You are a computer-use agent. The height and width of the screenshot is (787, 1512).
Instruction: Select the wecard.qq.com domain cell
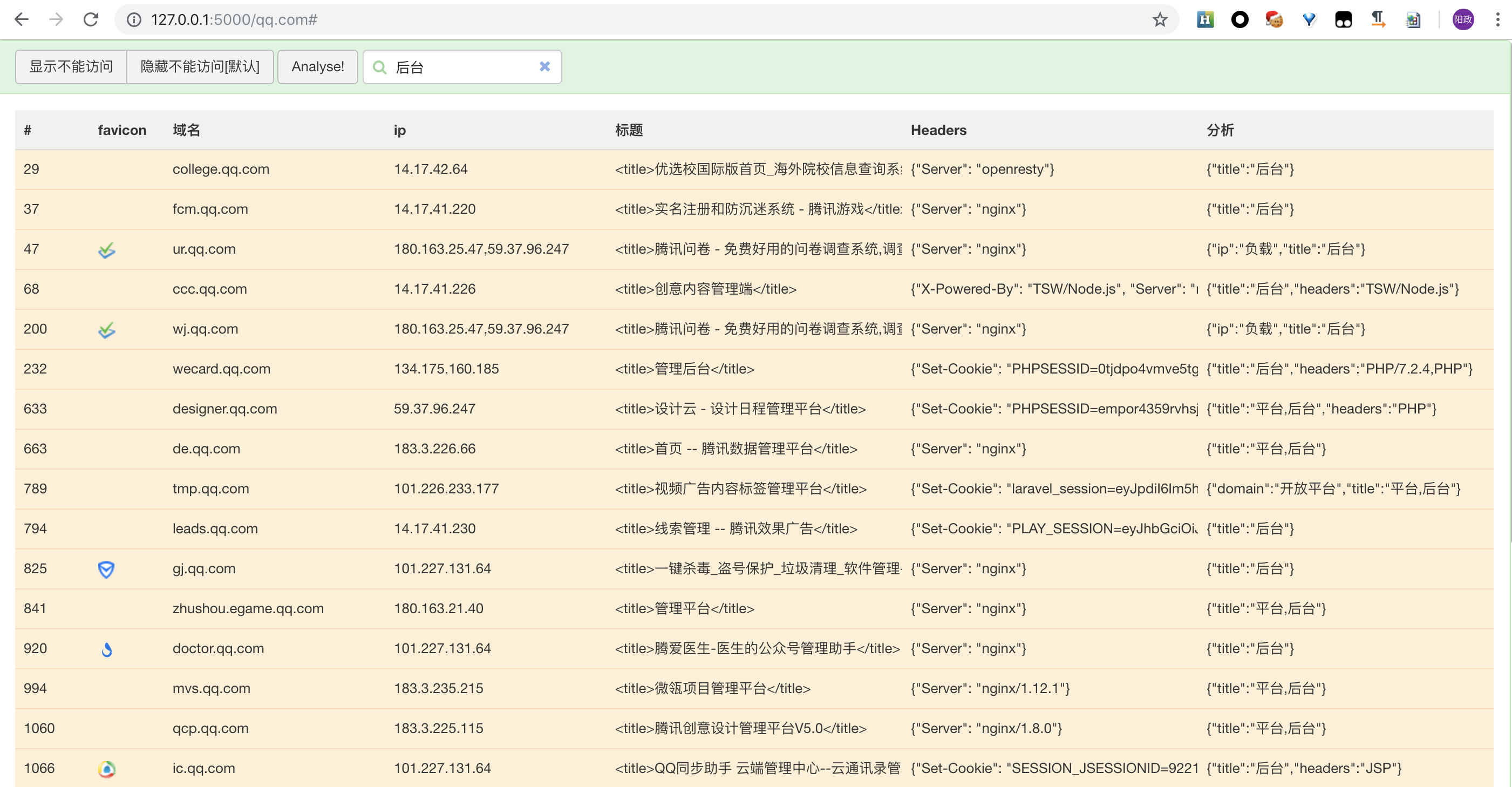(x=221, y=369)
